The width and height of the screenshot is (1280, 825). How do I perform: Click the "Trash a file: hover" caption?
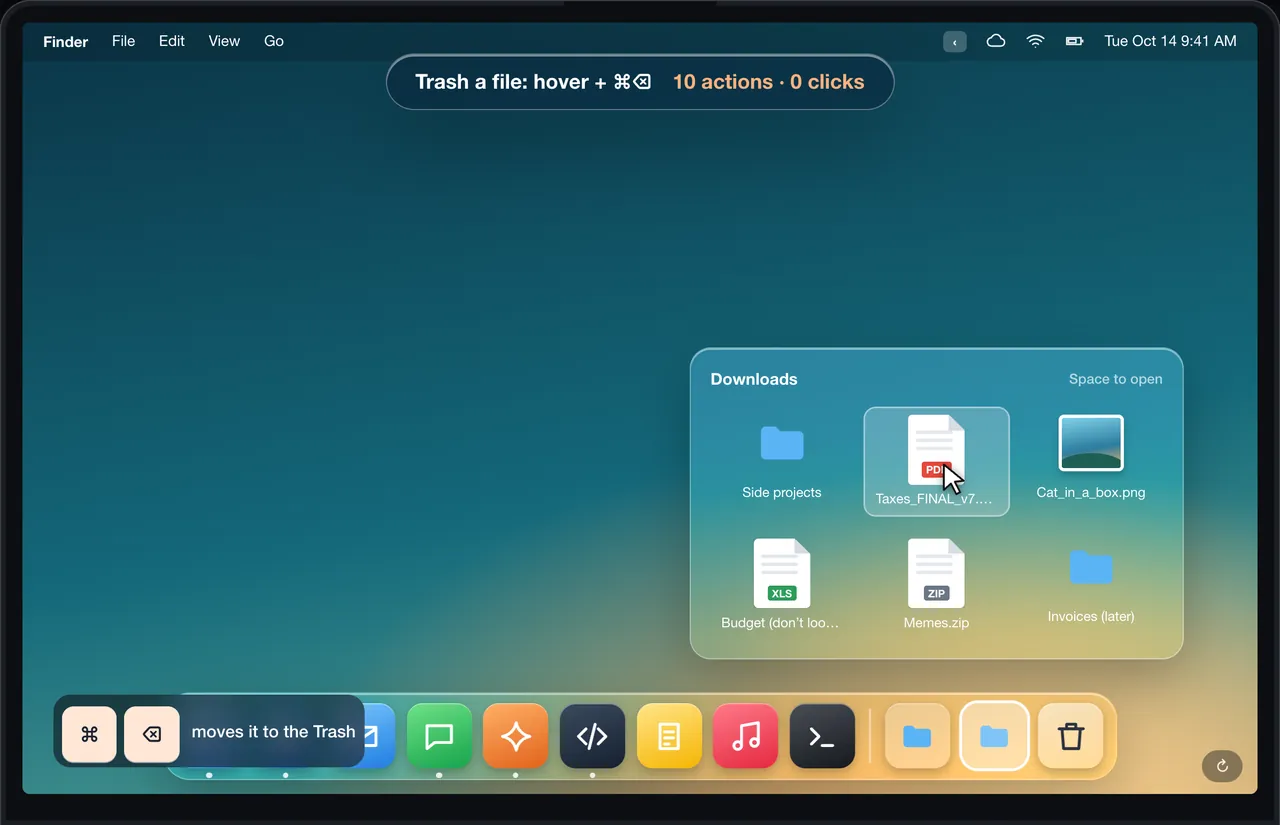pyautogui.click(x=502, y=82)
